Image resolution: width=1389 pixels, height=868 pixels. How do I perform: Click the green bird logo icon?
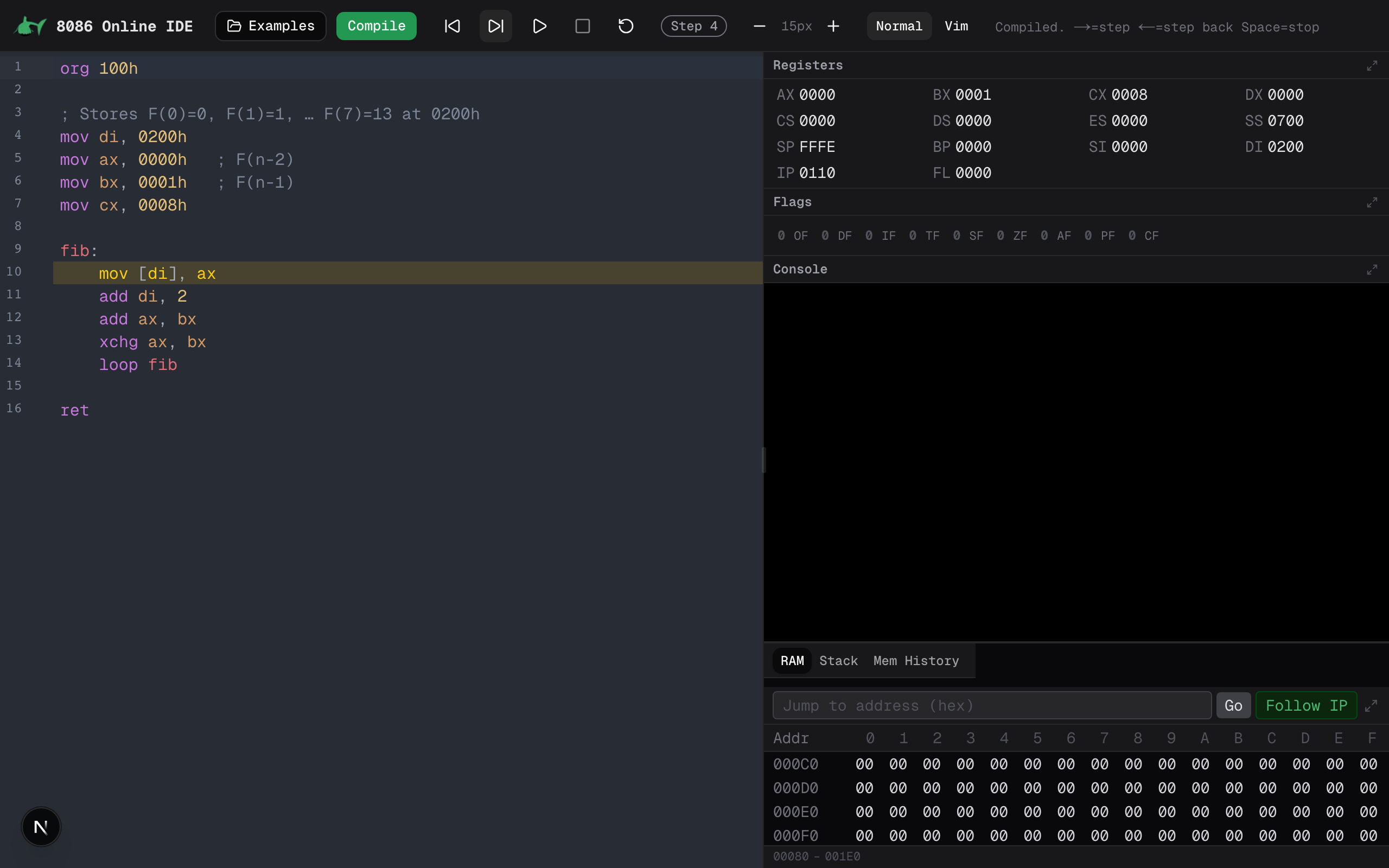tap(30, 27)
